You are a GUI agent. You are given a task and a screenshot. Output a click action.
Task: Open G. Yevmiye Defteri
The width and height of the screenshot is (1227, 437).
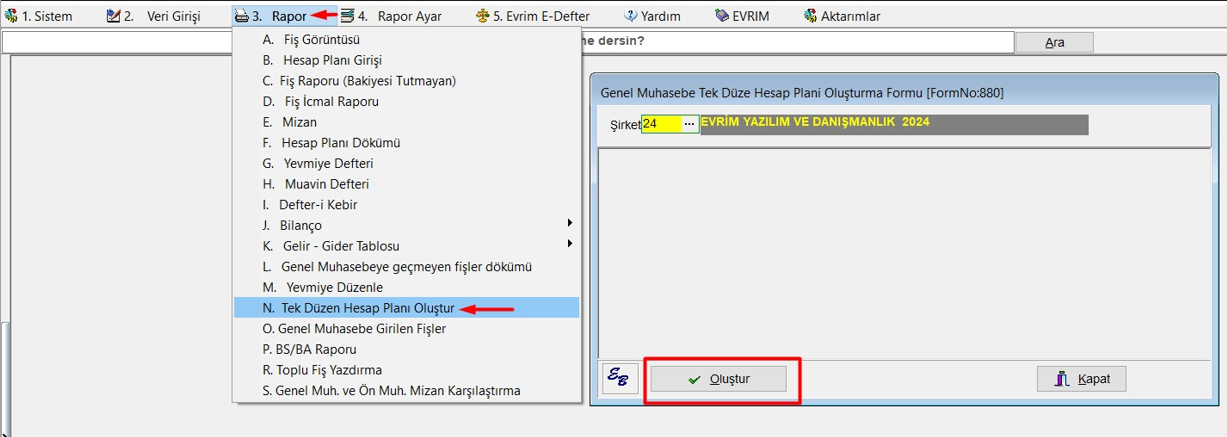click(406, 163)
